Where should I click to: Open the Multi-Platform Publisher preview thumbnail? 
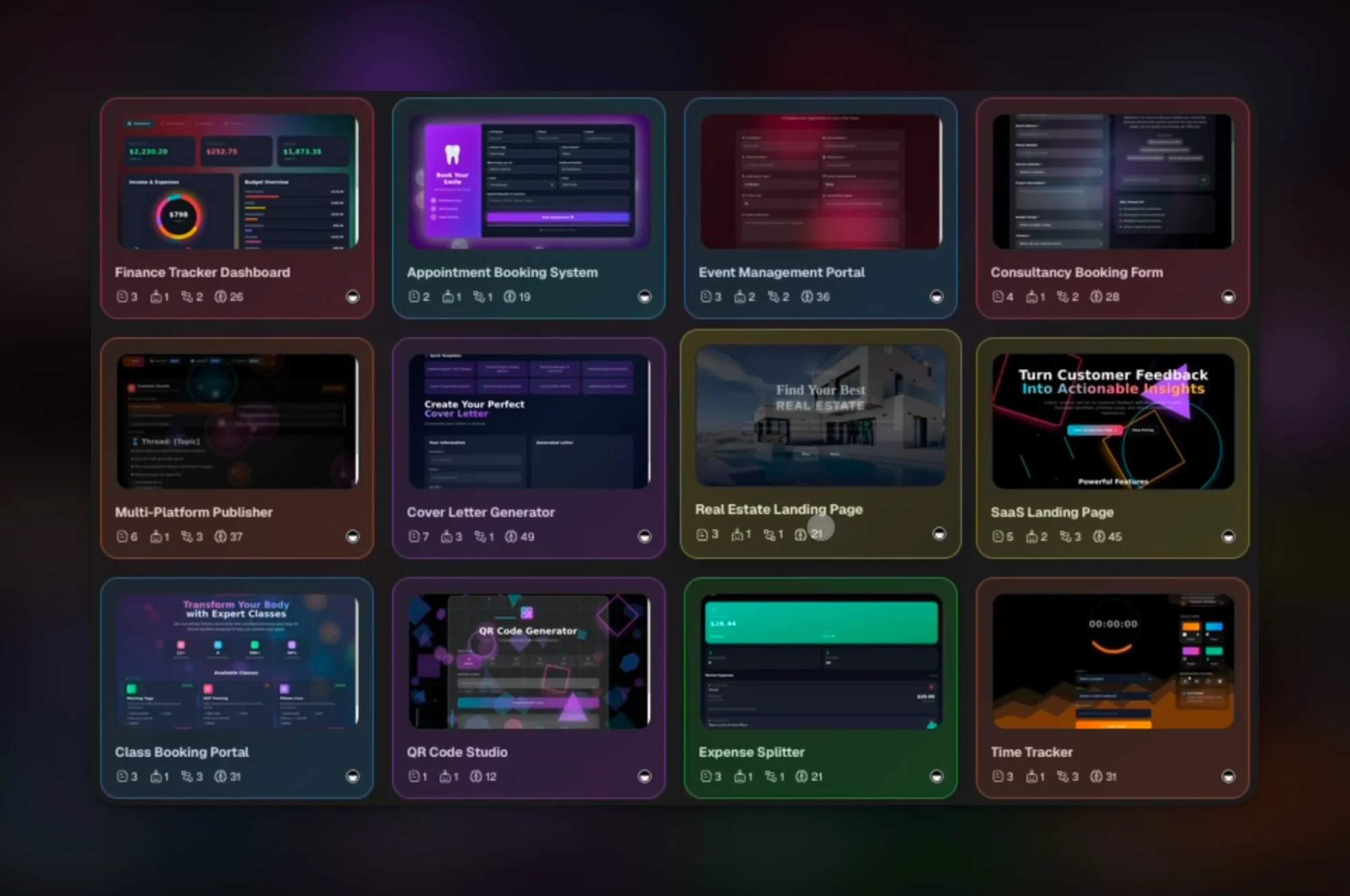pos(238,421)
